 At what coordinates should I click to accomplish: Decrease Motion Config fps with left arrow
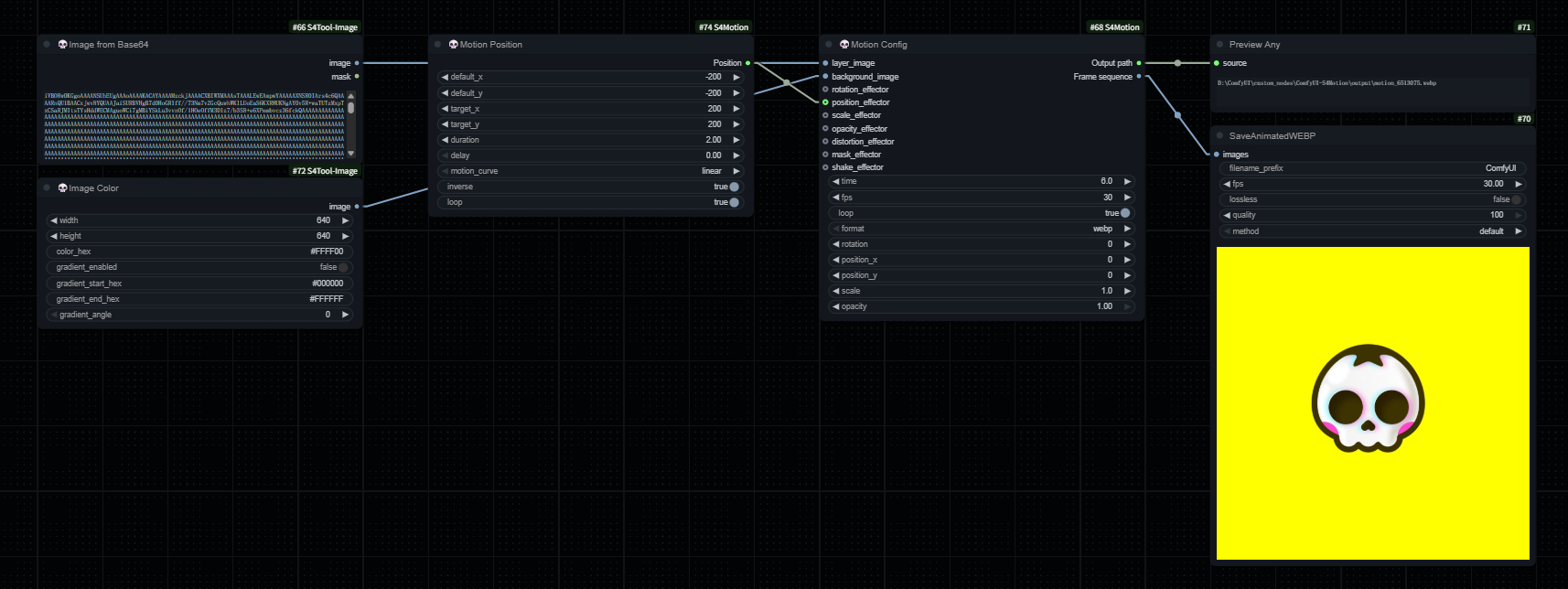835,198
